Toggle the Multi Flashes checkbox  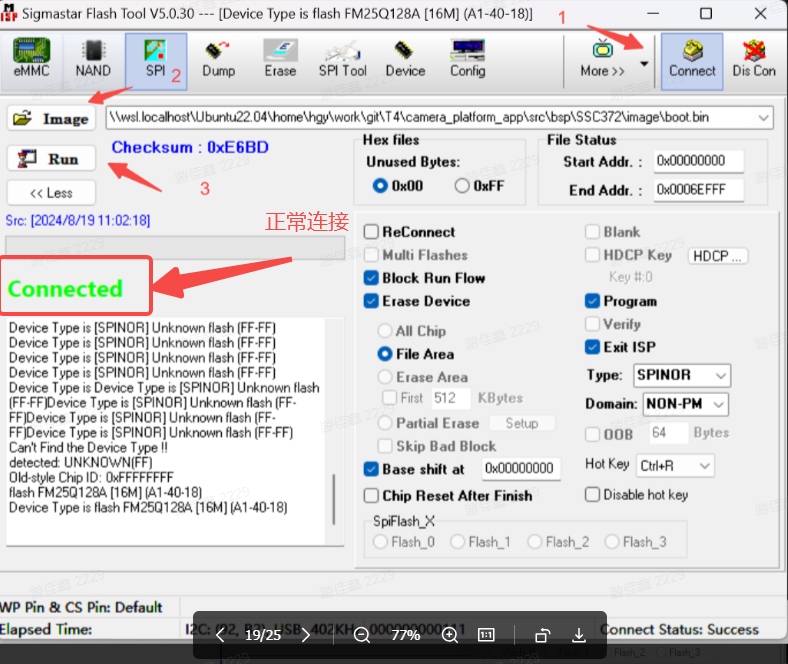click(x=371, y=255)
